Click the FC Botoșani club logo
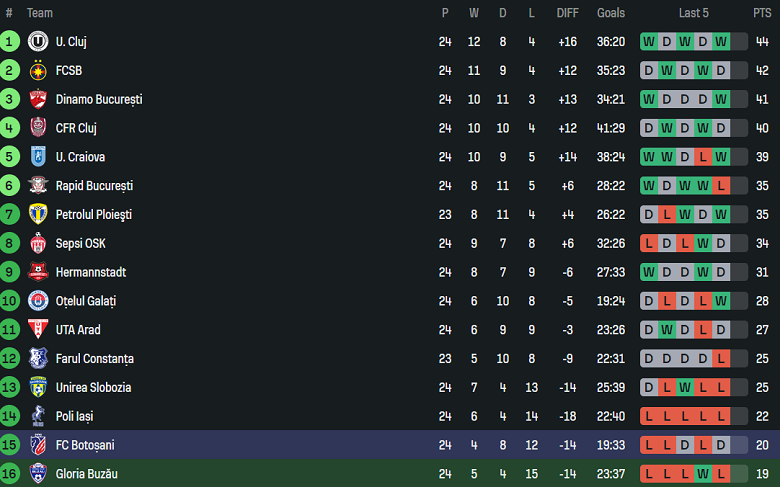The width and height of the screenshot is (780, 487). [x=38, y=445]
